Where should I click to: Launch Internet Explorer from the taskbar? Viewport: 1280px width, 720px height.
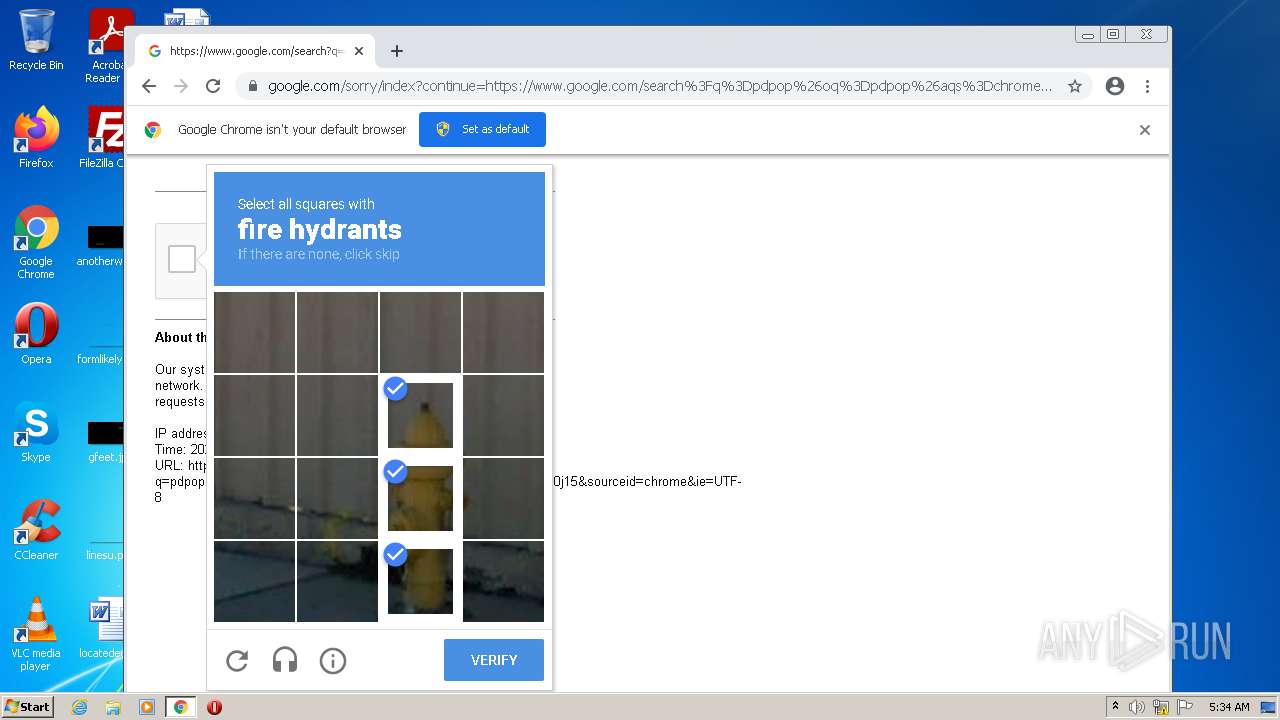(x=80, y=707)
